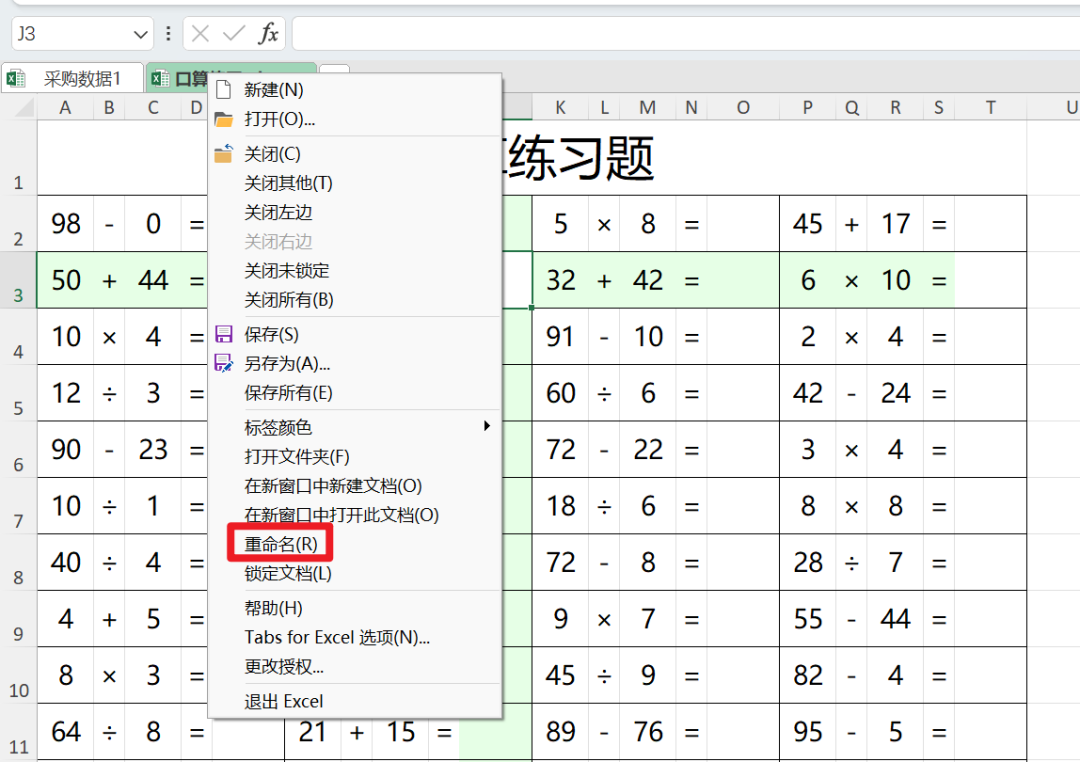The image size is (1080, 762).
Task: Select row 3 header
Action: [18, 280]
